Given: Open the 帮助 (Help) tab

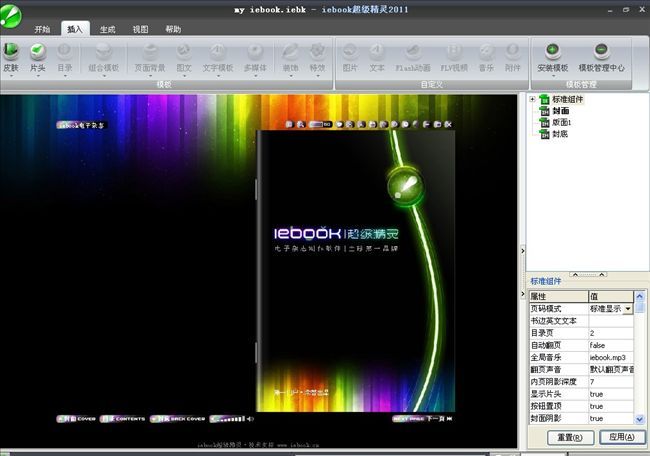Looking at the screenshot, I should coord(173,29).
